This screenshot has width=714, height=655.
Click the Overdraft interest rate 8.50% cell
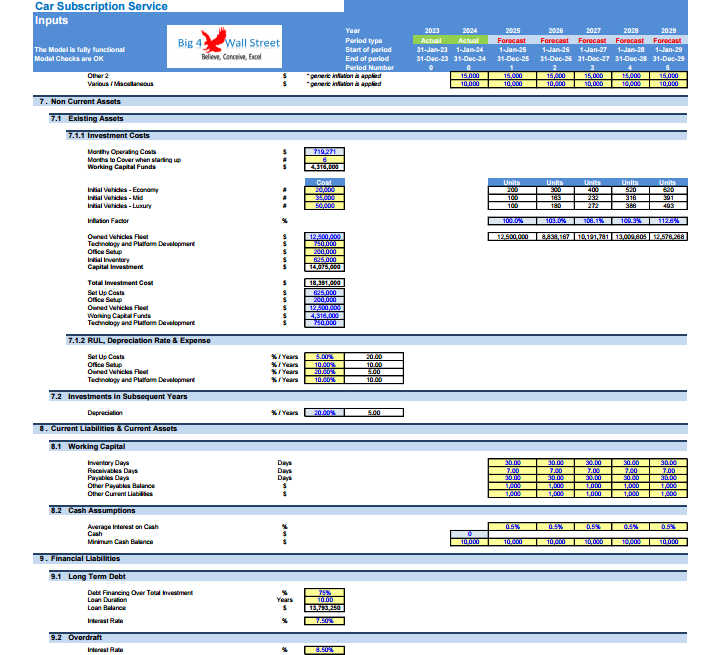pos(324,650)
